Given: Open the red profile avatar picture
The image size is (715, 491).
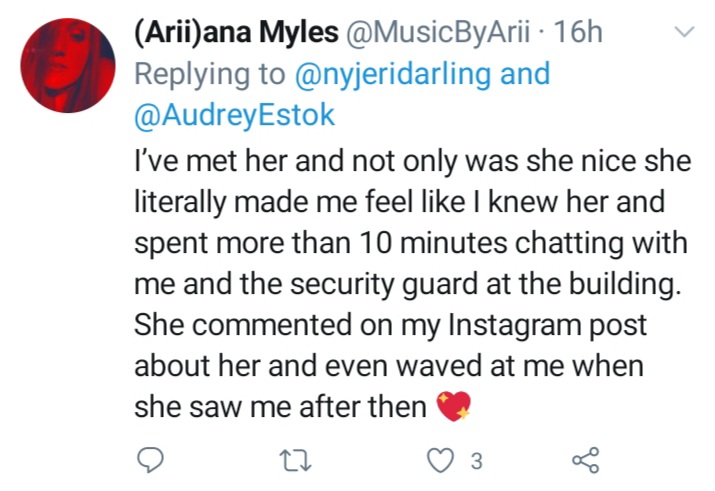Looking at the screenshot, I should tap(68, 65).
